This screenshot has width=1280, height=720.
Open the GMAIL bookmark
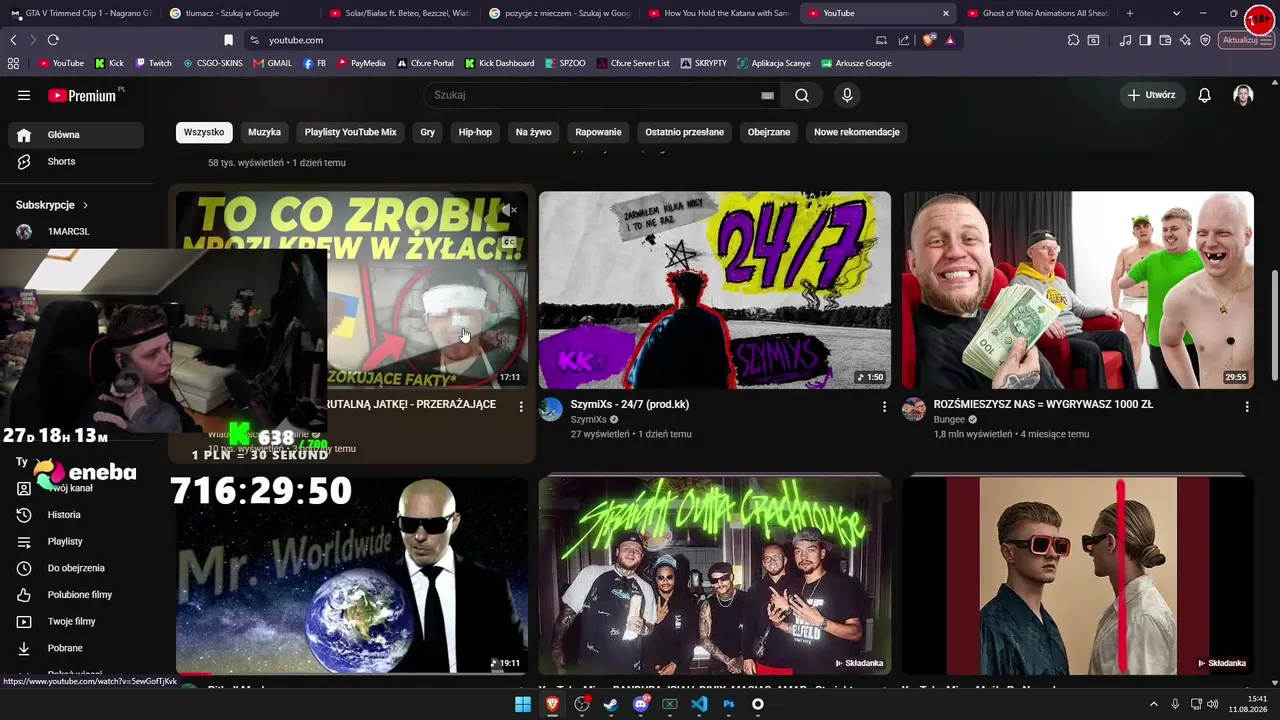(272, 63)
